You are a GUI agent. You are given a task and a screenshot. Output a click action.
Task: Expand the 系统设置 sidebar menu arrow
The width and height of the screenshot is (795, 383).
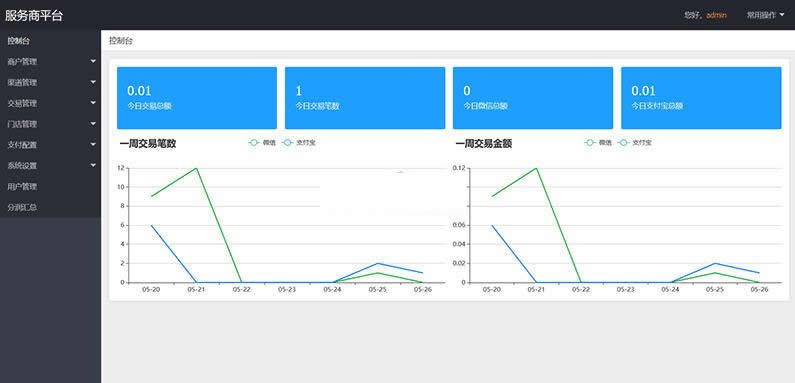tap(93, 165)
